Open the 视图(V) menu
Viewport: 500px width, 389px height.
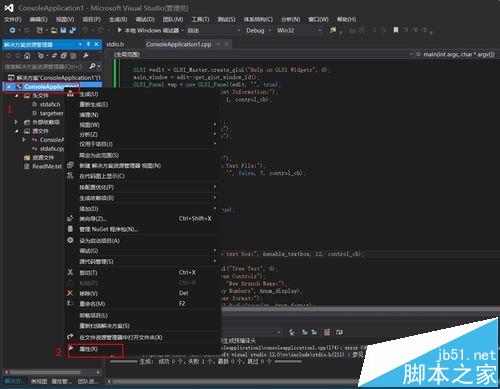[65, 20]
